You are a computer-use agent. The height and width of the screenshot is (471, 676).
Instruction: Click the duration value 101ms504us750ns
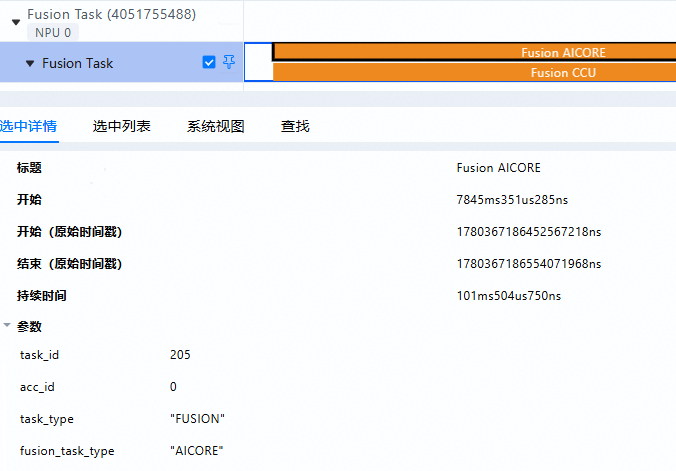pos(509,295)
